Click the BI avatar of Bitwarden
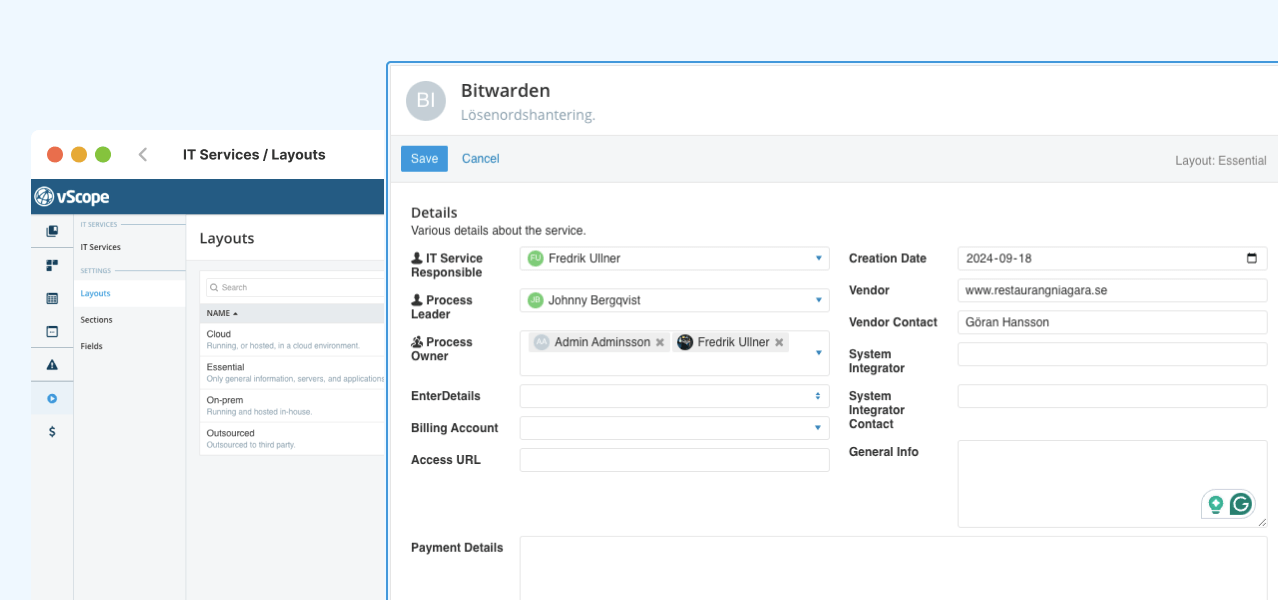This screenshot has height=600, width=1278. click(425, 100)
